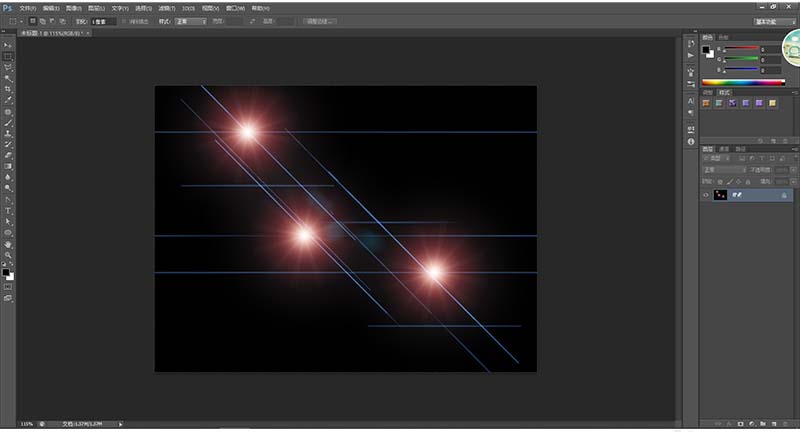The width and height of the screenshot is (800, 432).
Task: Select the Path Selection tool
Action: tap(8, 222)
